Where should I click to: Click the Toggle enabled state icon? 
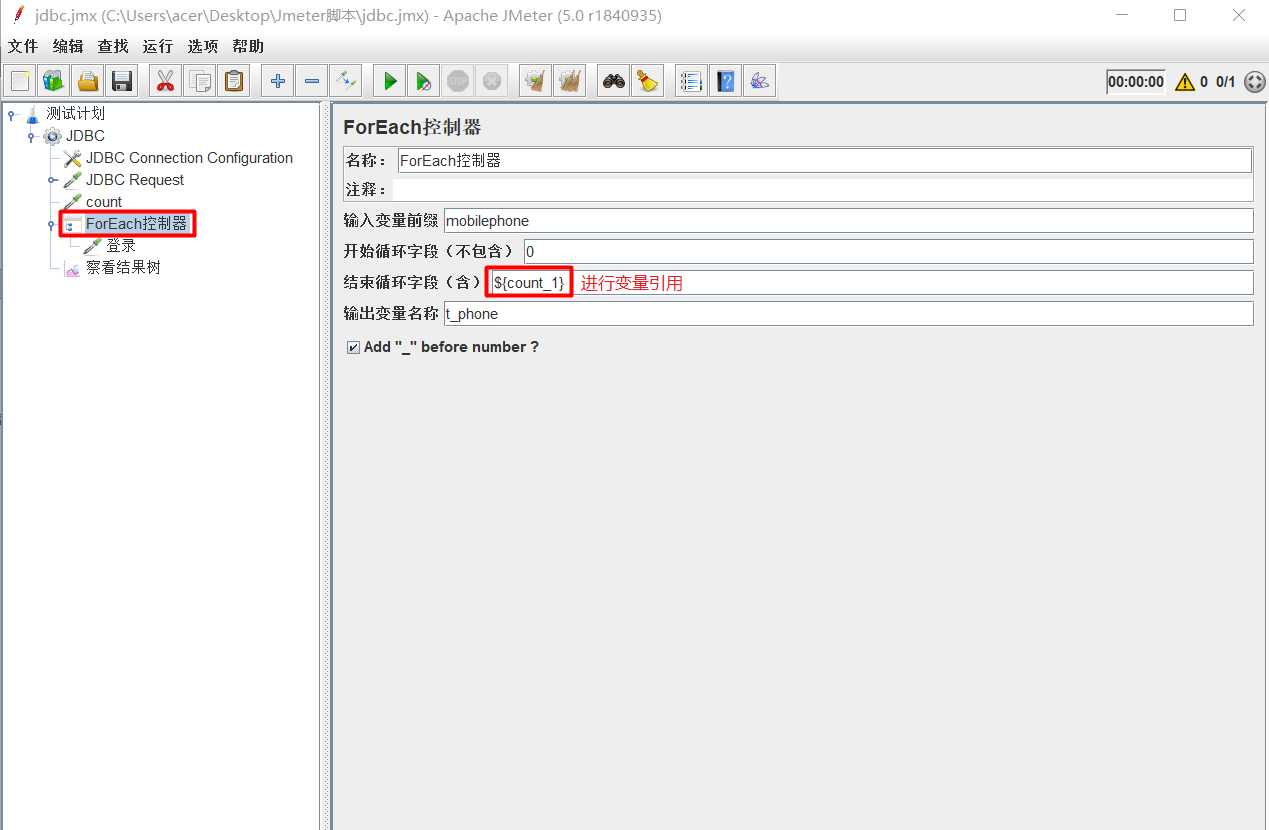346,81
